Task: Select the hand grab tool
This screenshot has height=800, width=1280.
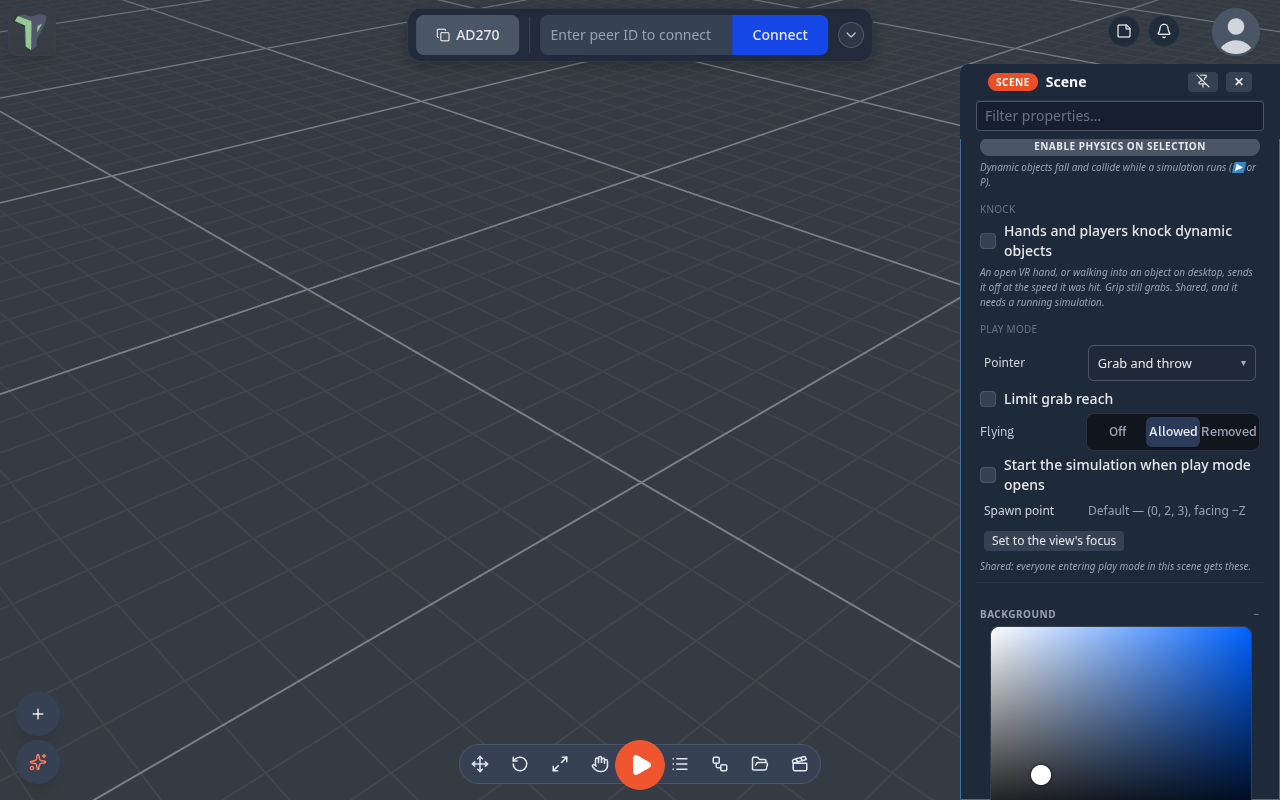Action: pos(600,764)
